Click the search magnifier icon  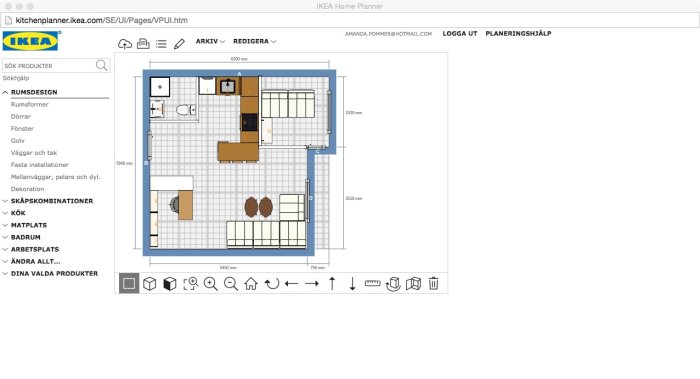click(101, 66)
